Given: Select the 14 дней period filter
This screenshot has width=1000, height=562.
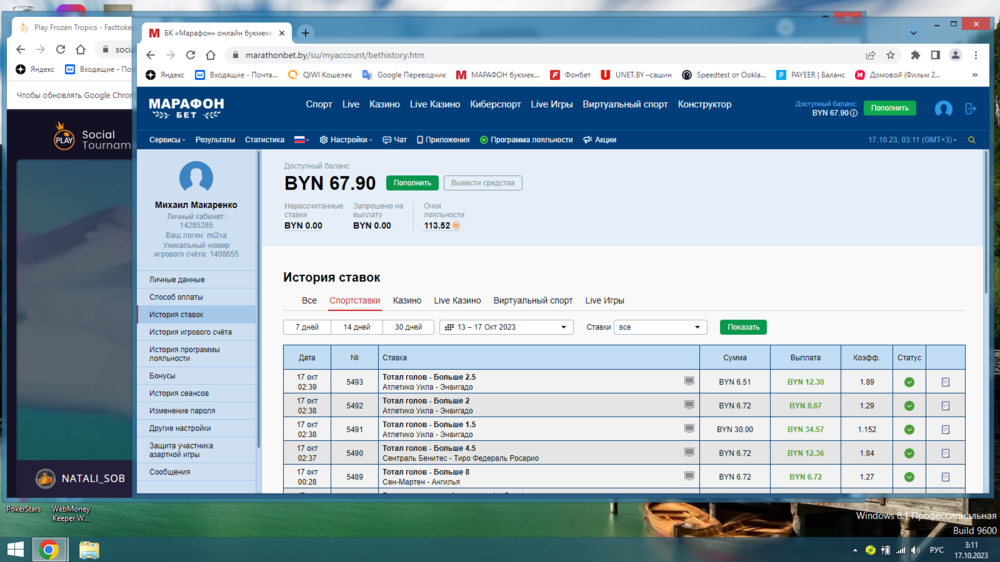Looking at the screenshot, I should point(356,327).
